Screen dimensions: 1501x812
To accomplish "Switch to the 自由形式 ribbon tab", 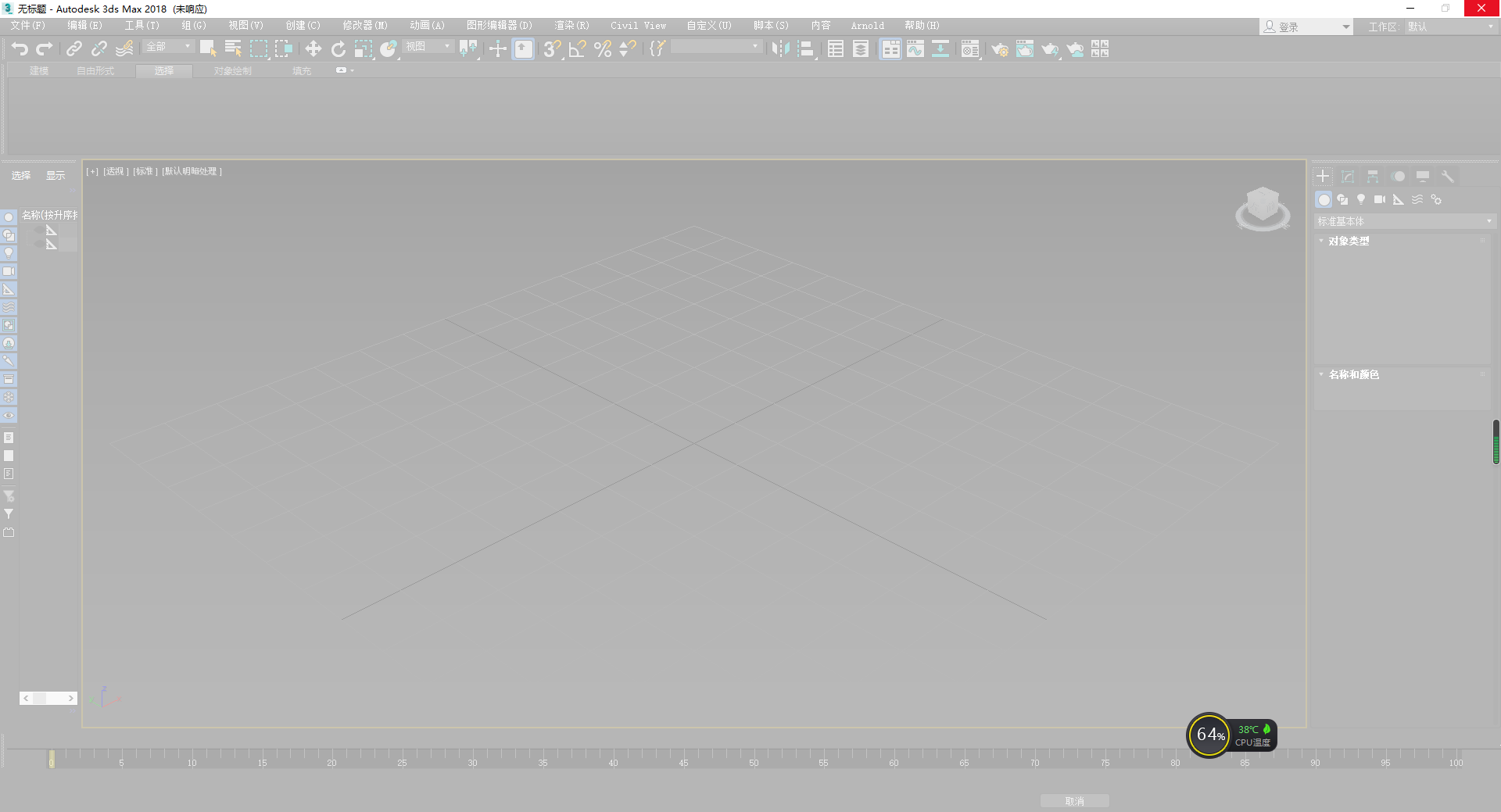I will point(95,70).
